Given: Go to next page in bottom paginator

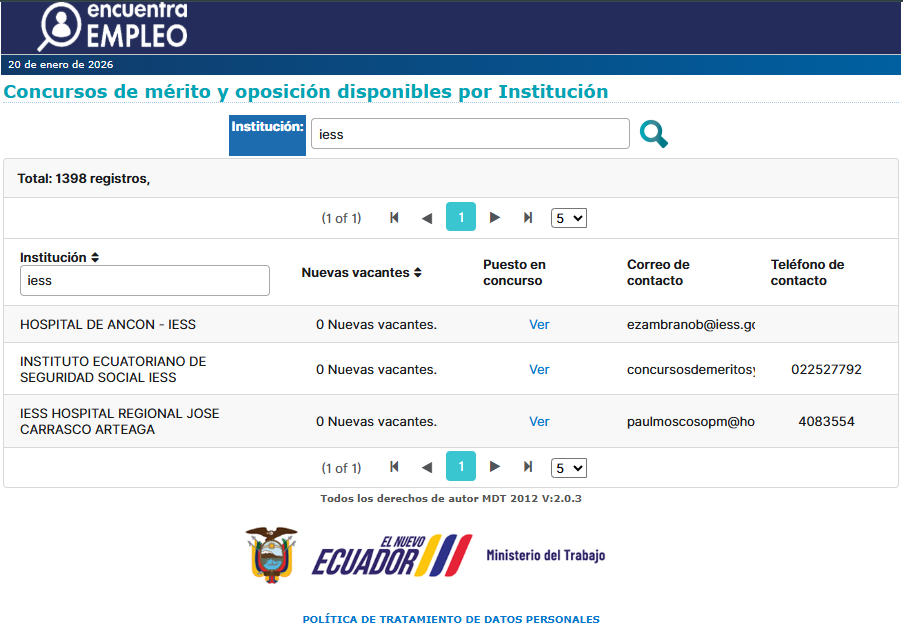Looking at the screenshot, I should (x=494, y=467).
